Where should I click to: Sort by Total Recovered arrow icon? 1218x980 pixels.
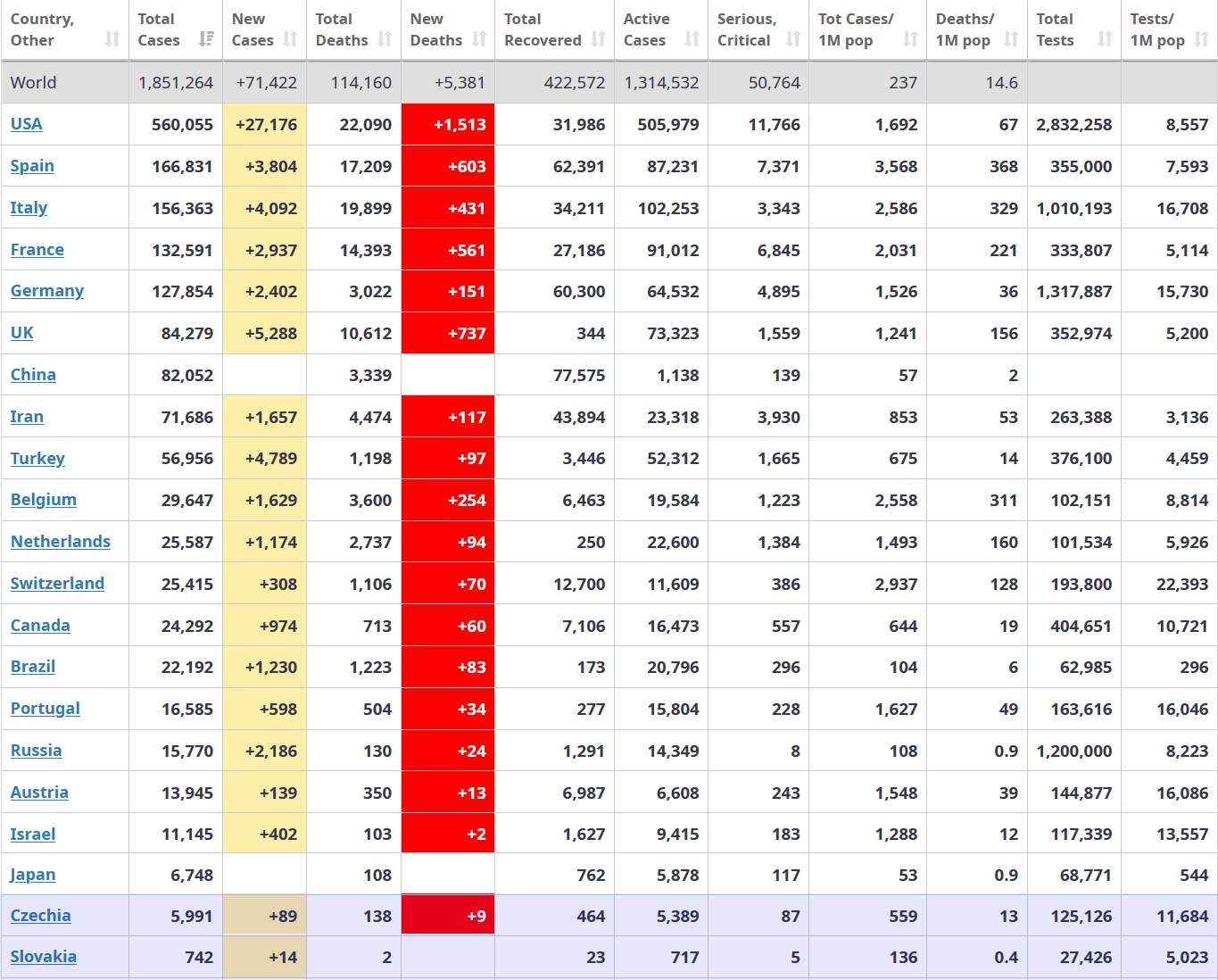click(598, 39)
